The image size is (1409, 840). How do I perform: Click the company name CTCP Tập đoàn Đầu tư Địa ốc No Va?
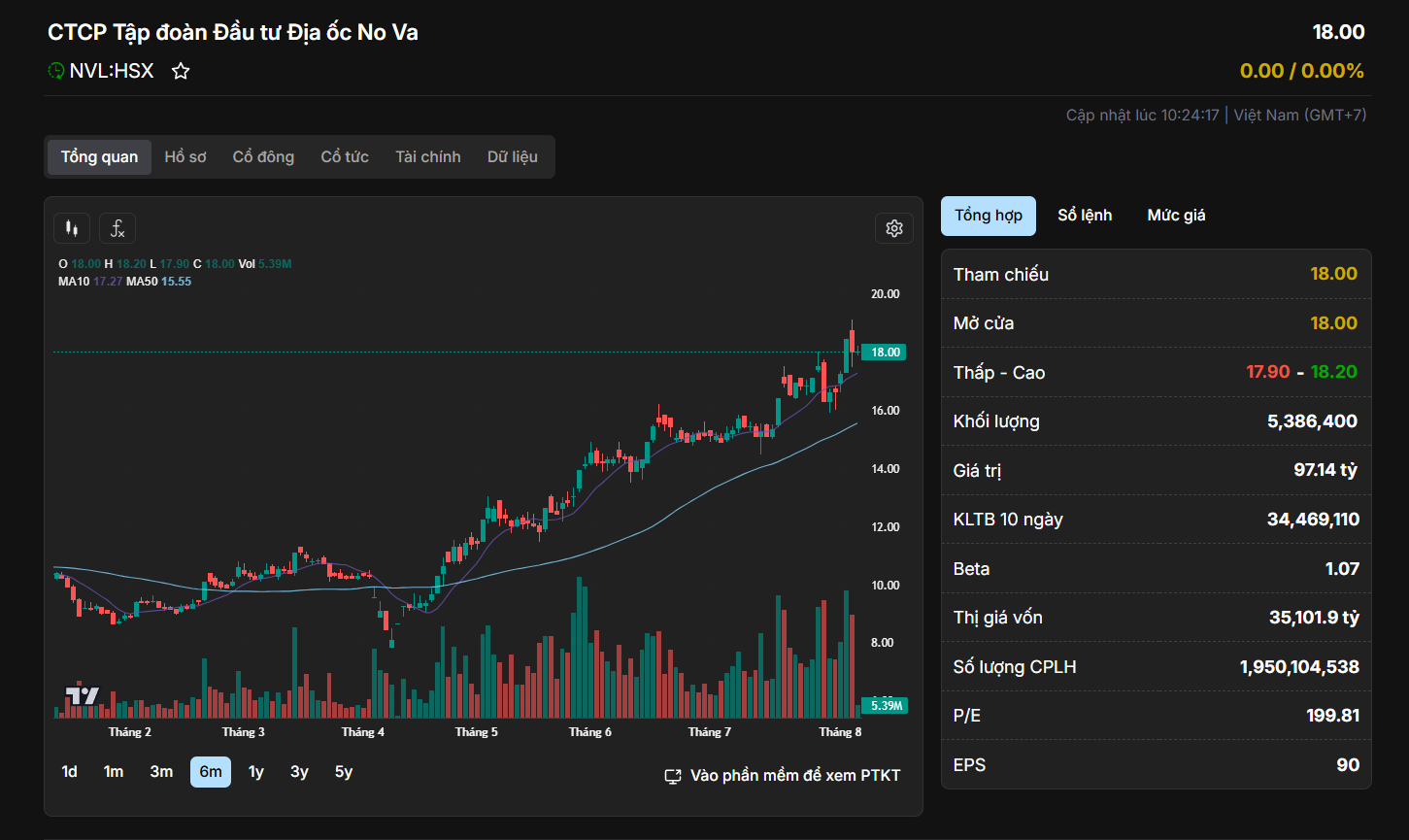[x=233, y=32]
